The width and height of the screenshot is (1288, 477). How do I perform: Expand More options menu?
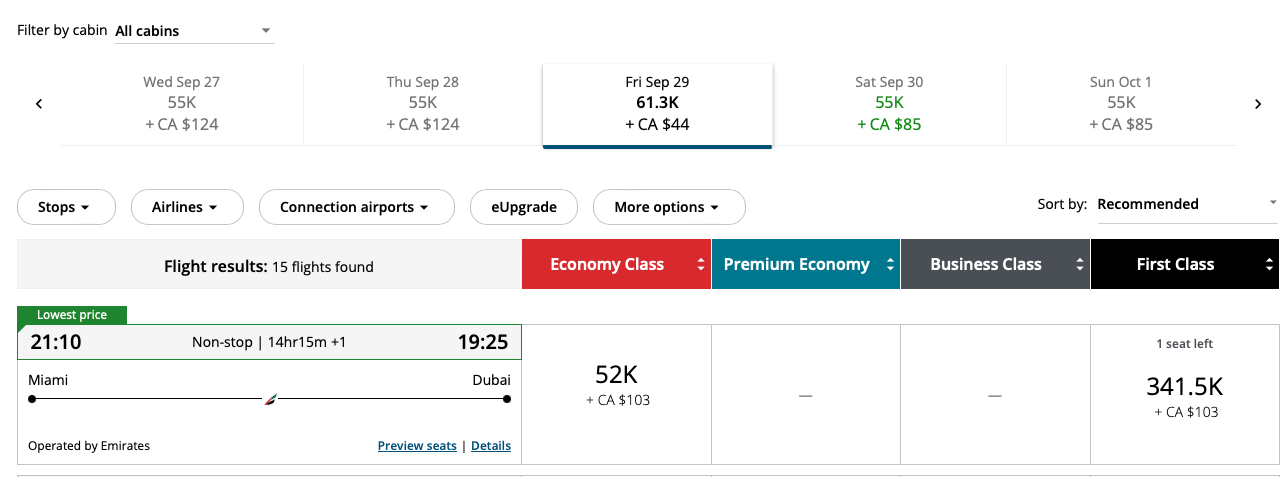pyautogui.click(x=669, y=207)
